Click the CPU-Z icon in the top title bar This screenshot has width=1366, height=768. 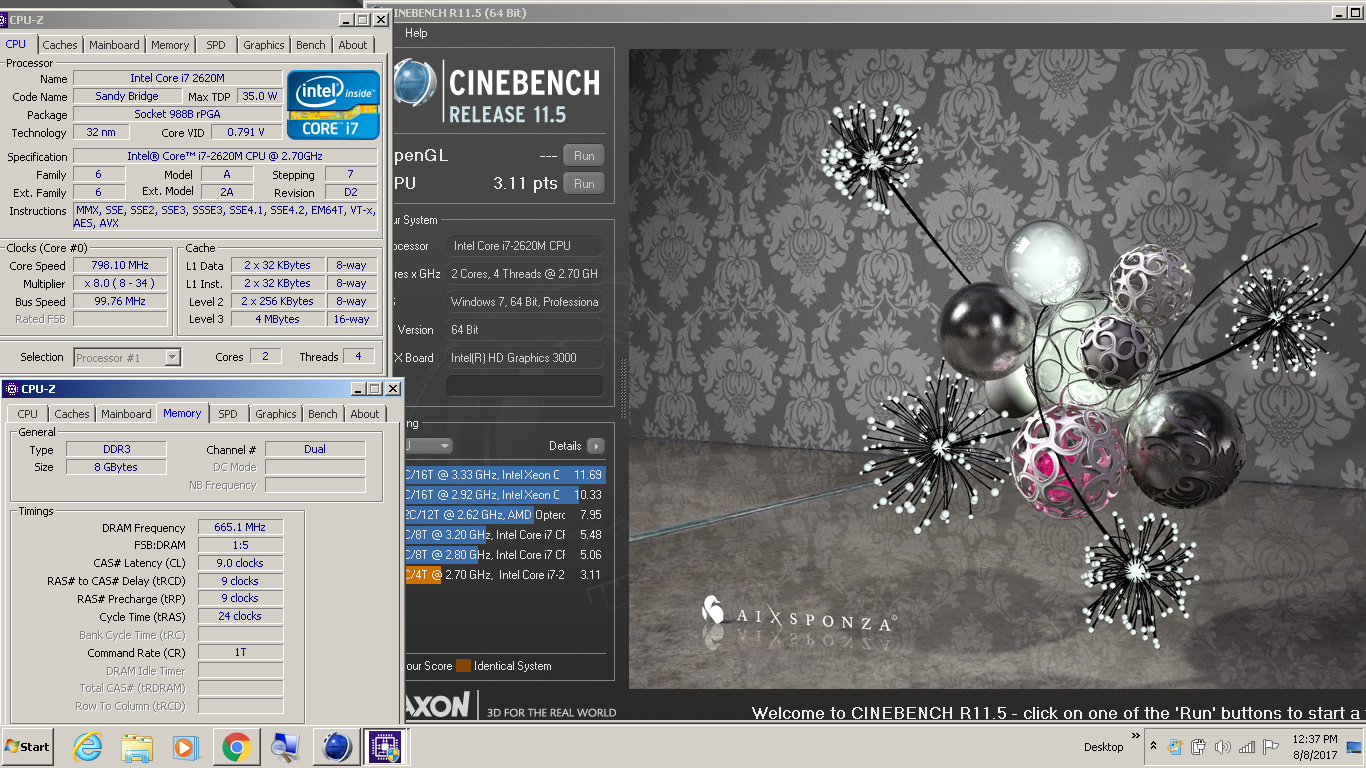pos(3,19)
